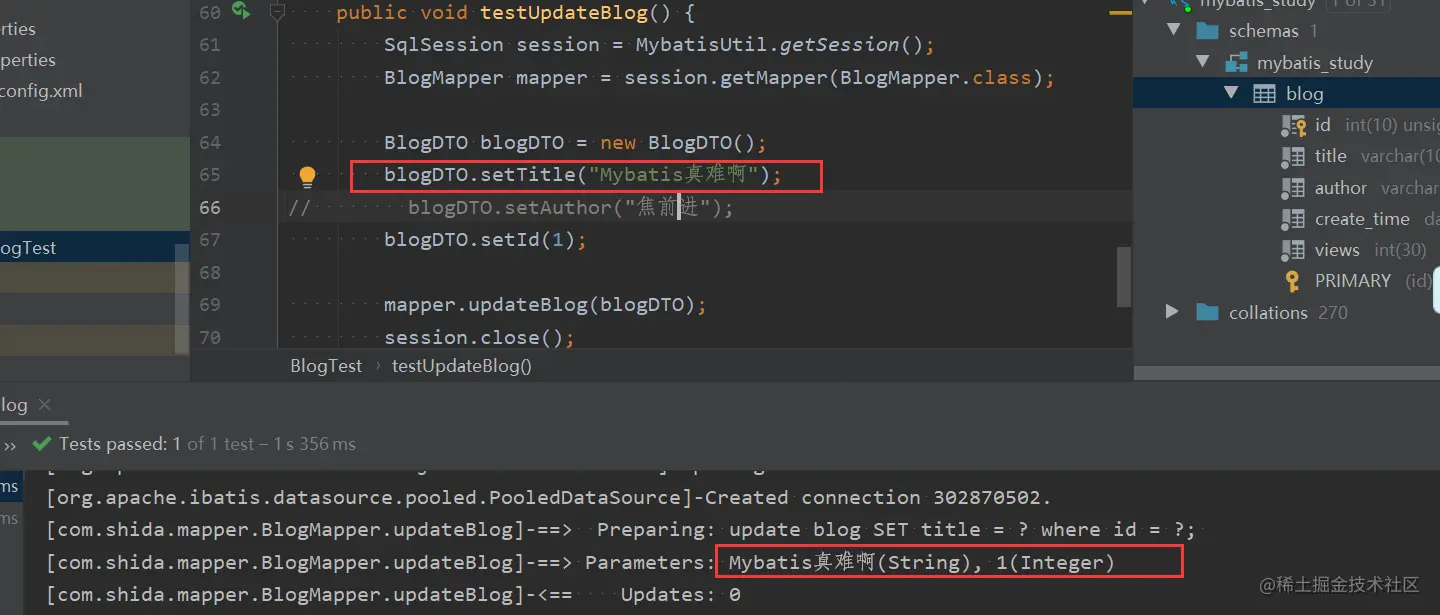Click the blogDTO.setId(1) statement
This screenshot has height=615, width=1440.
point(485,240)
